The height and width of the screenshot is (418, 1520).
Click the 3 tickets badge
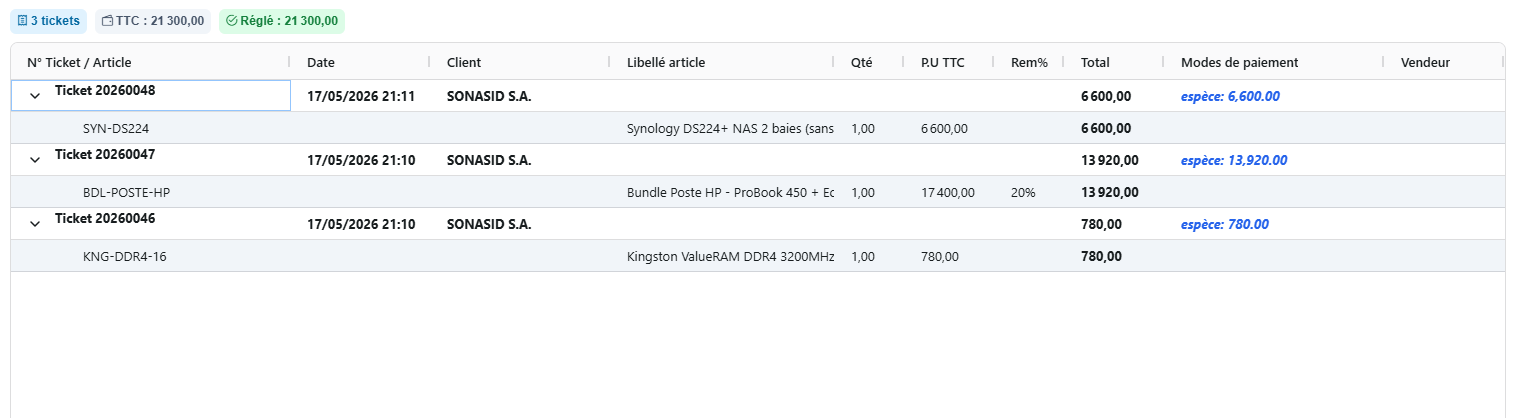point(48,20)
